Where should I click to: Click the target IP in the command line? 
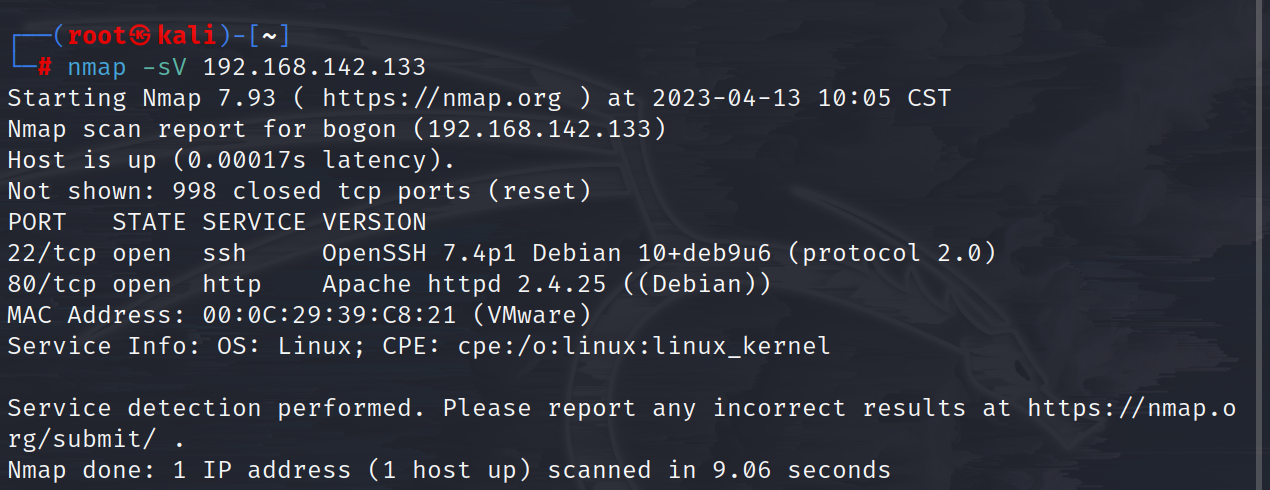(x=314, y=68)
